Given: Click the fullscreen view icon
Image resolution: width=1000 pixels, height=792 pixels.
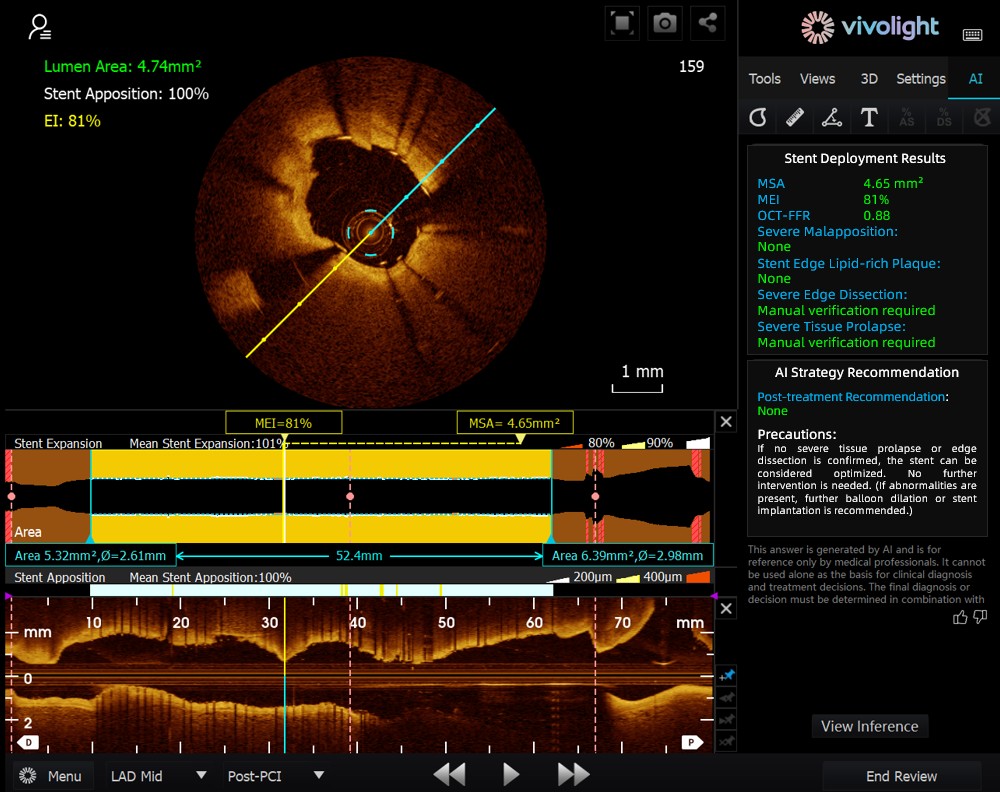Looking at the screenshot, I should pos(622,23).
